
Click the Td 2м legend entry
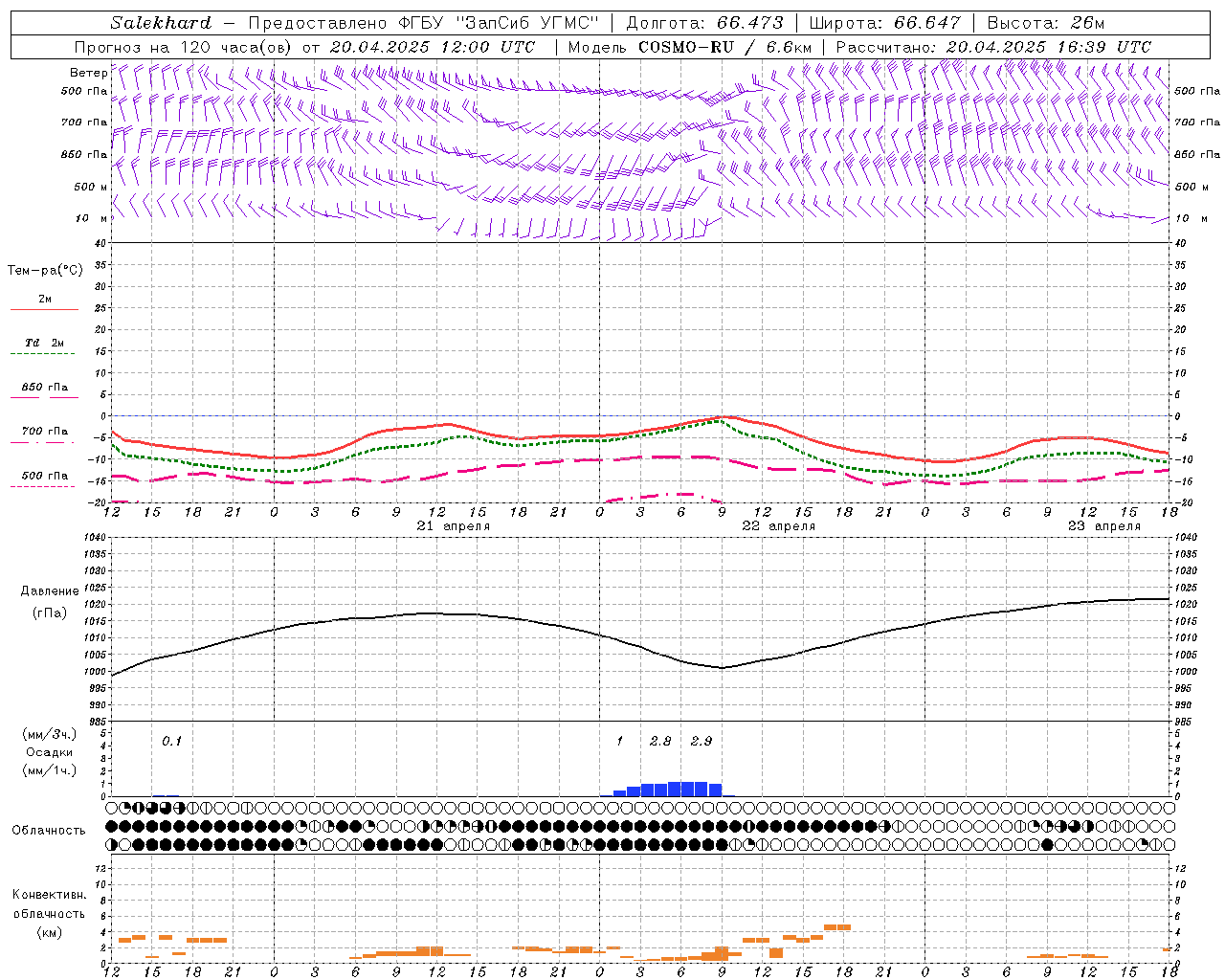click(45, 343)
